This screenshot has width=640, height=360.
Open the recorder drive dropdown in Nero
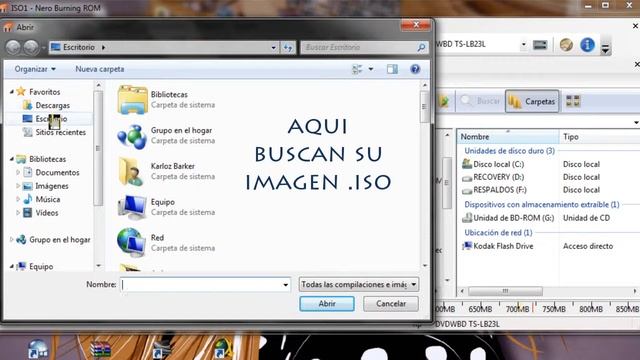[x=523, y=44]
